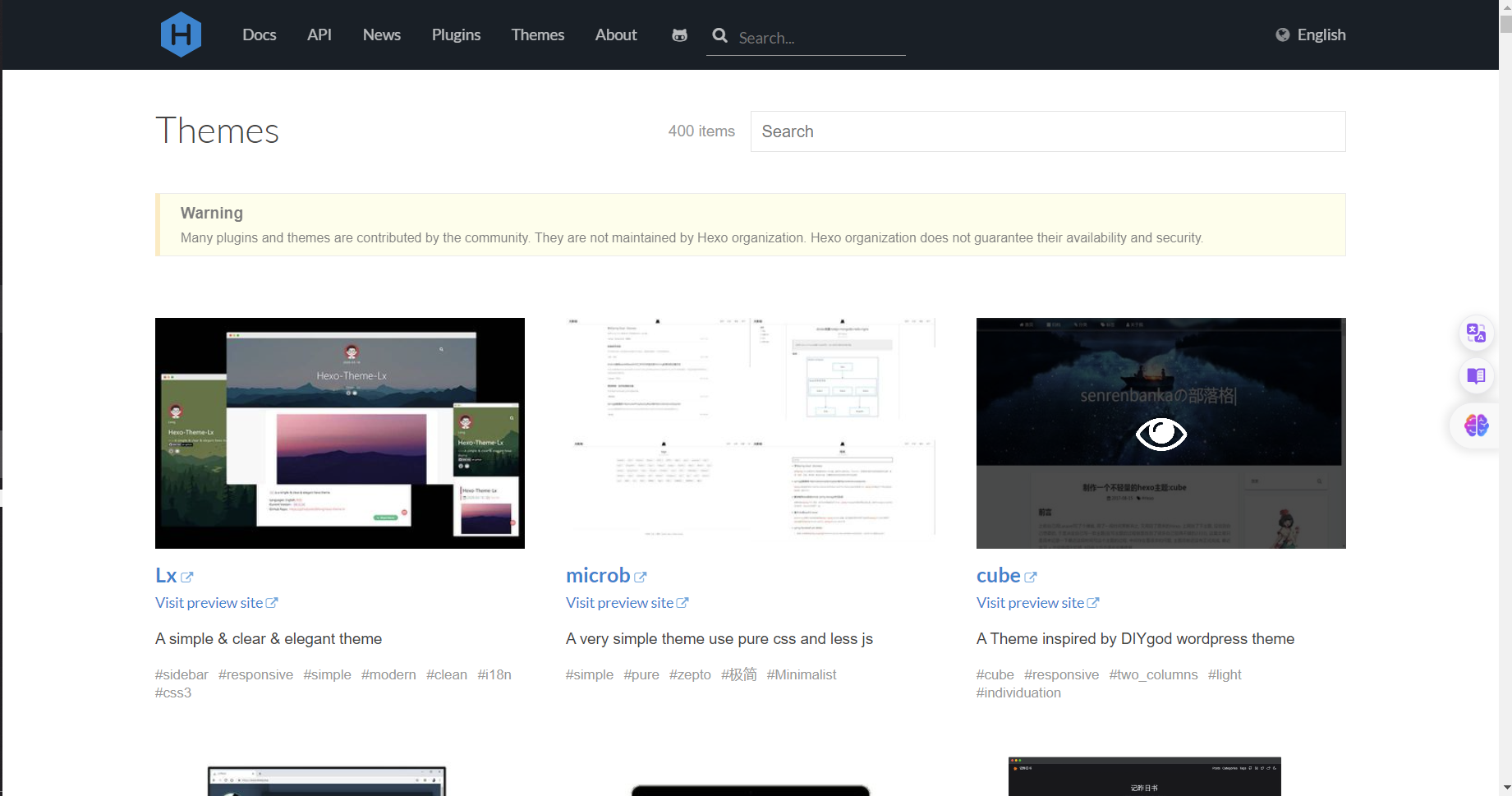Filter by #light tag
The image size is (1512, 796).
click(1225, 674)
